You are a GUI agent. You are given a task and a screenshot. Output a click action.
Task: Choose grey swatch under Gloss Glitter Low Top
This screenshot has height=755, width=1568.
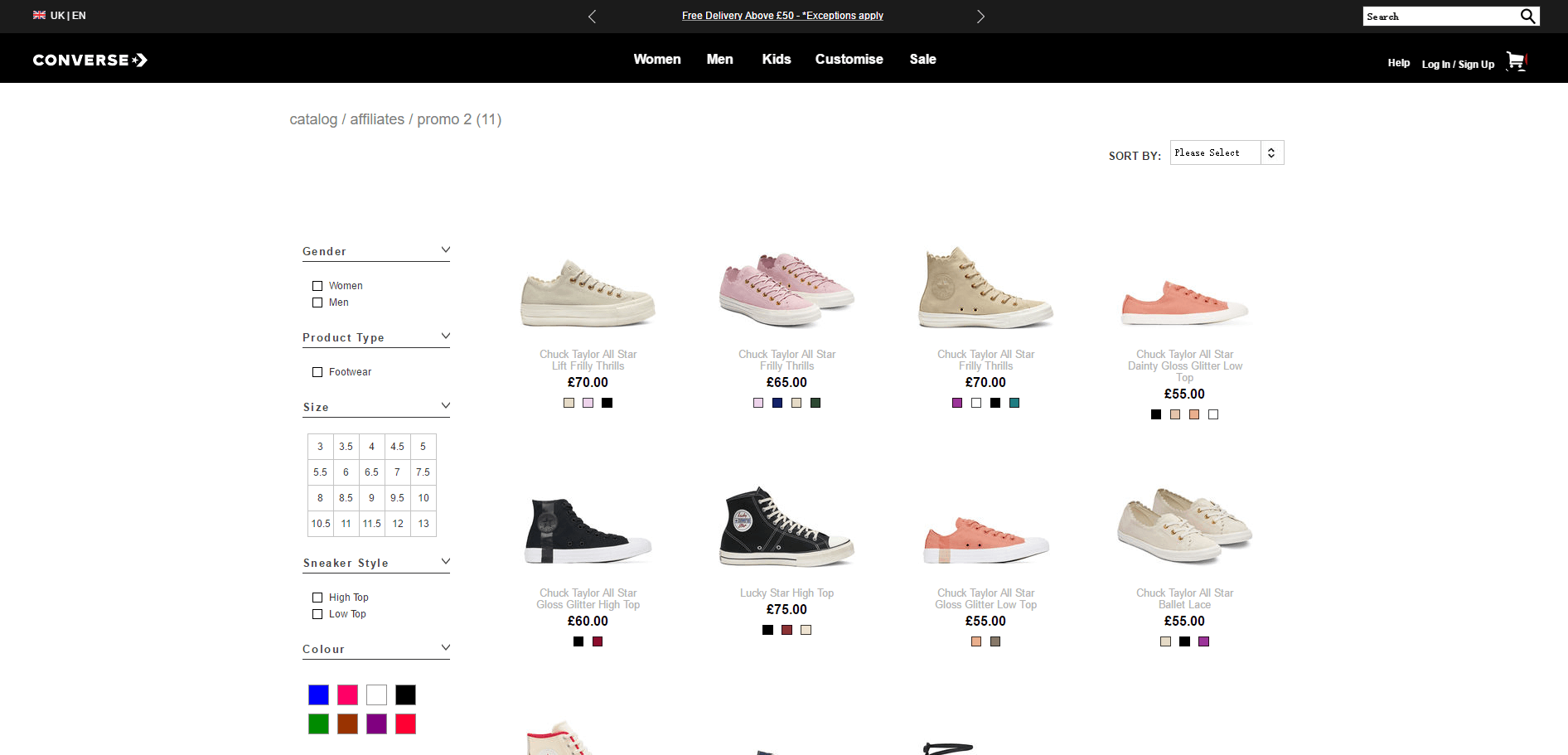(x=995, y=641)
